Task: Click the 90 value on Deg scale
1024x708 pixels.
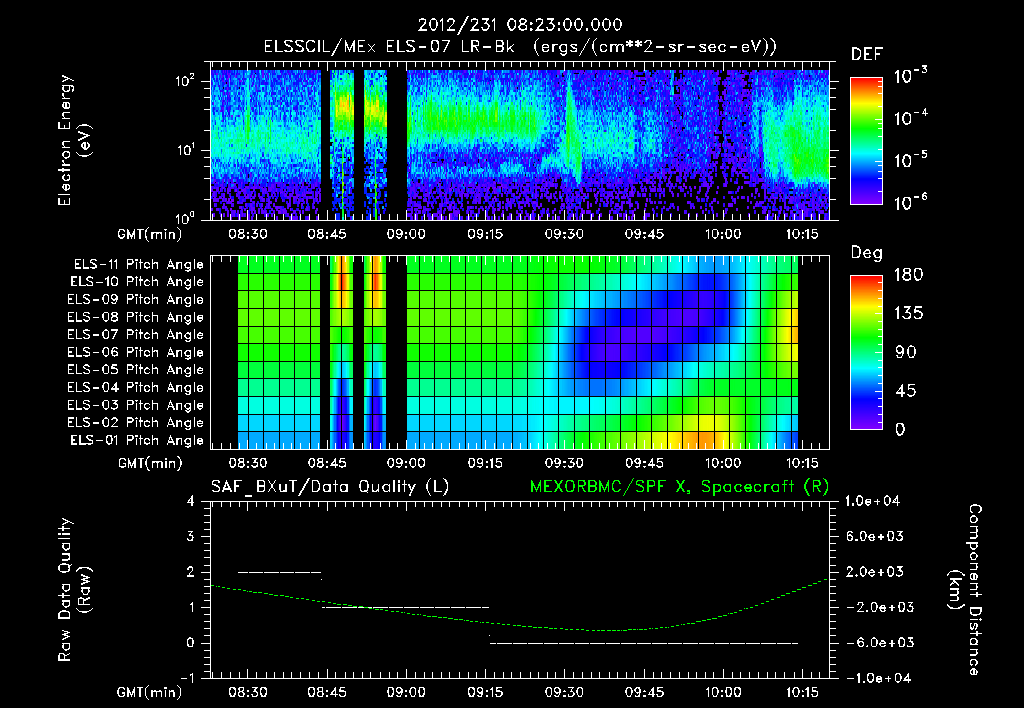Action: [x=905, y=352]
